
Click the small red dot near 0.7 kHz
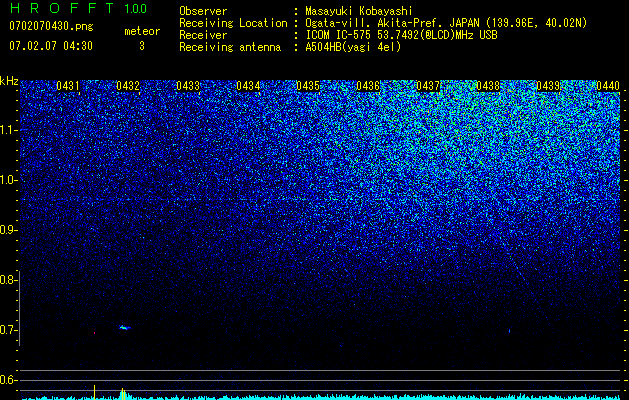[x=94, y=333]
